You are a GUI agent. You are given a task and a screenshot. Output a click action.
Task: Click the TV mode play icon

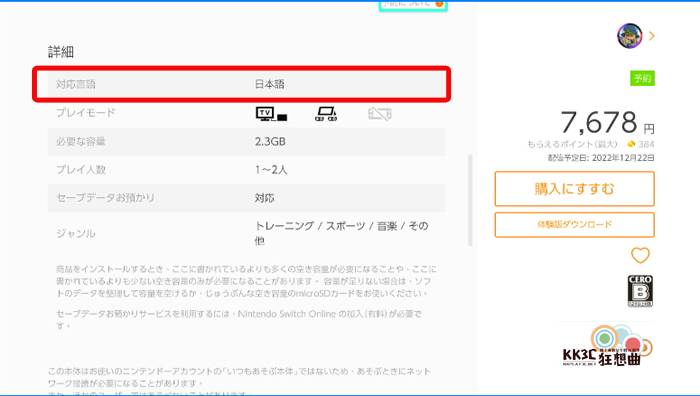click(271, 114)
